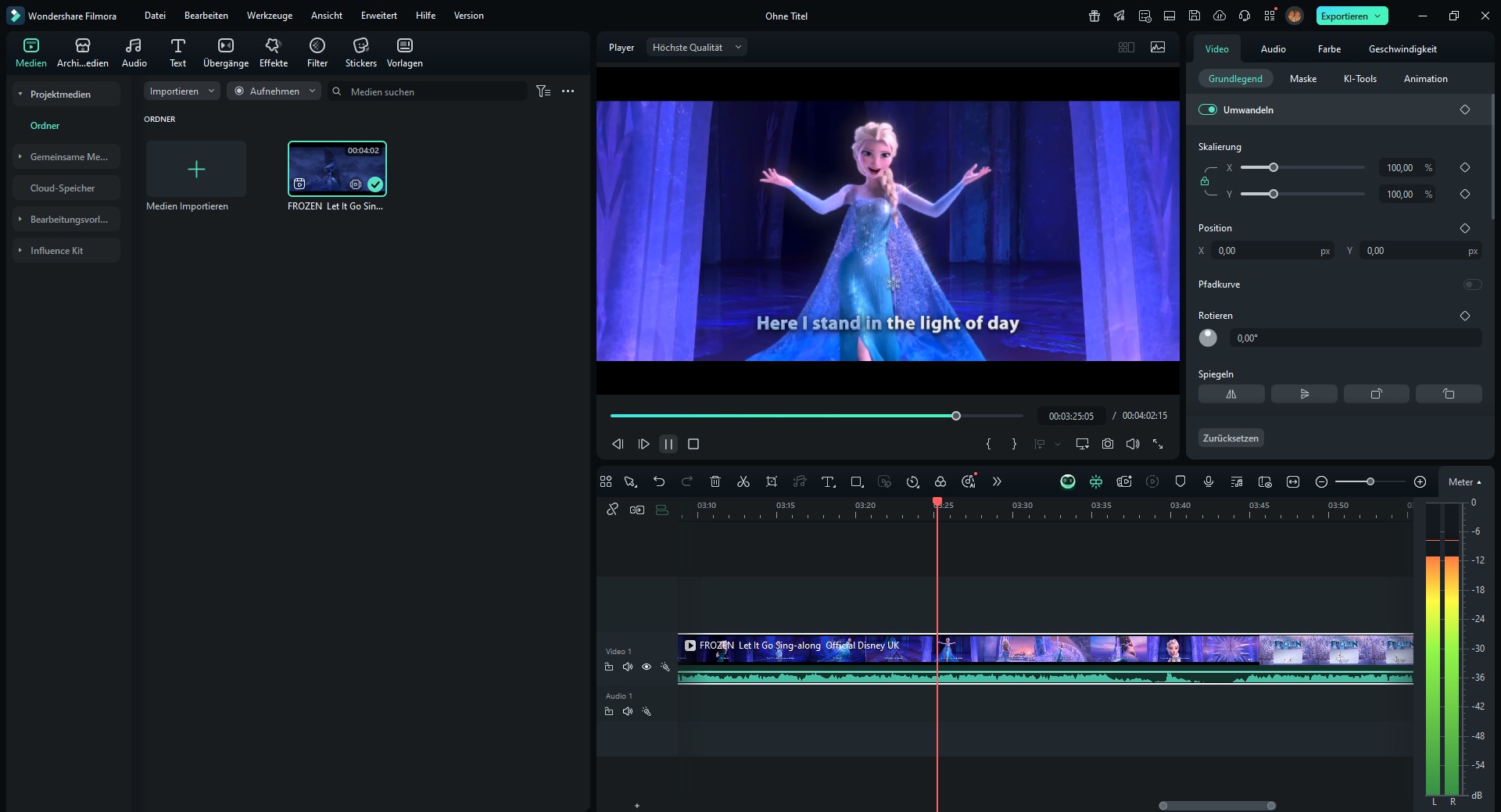Lock the Video 1 track
This screenshot has width=1501, height=812.
point(609,667)
